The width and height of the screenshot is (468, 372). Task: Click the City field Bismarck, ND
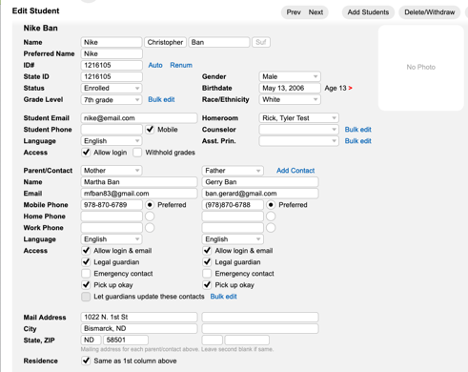[x=139, y=328]
